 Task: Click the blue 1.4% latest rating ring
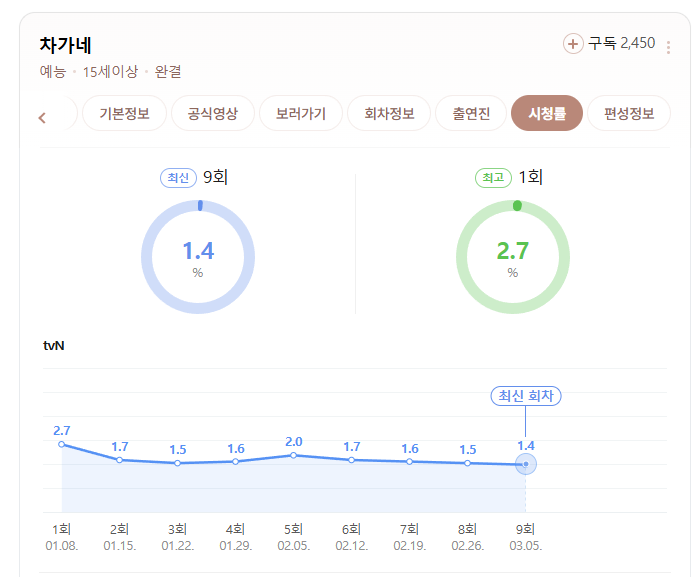pos(198,257)
